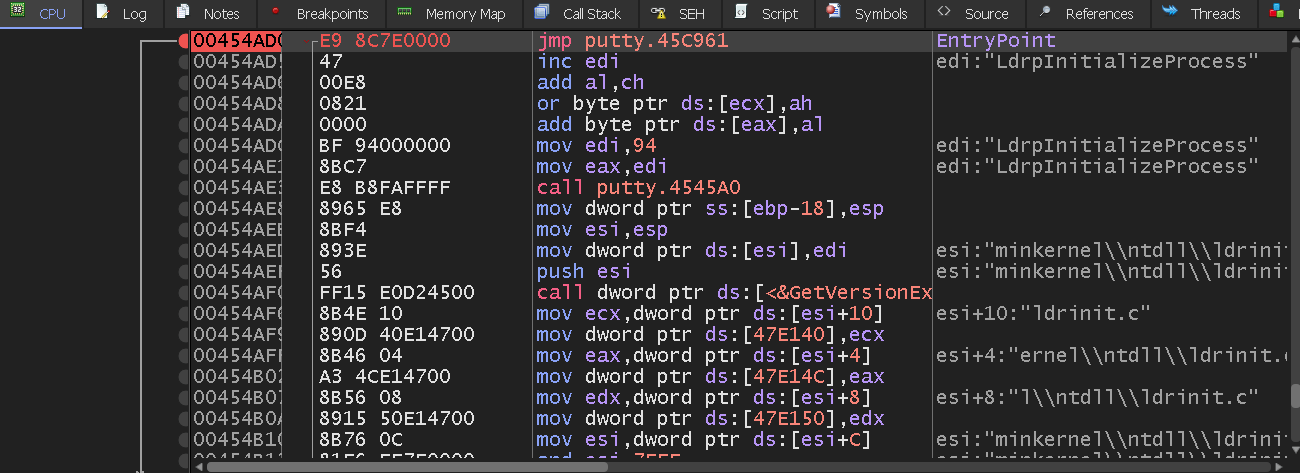The image size is (1300, 473).
Task: Click the Log tab page icon
Action: pyautogui.click(x=102, y=13)
